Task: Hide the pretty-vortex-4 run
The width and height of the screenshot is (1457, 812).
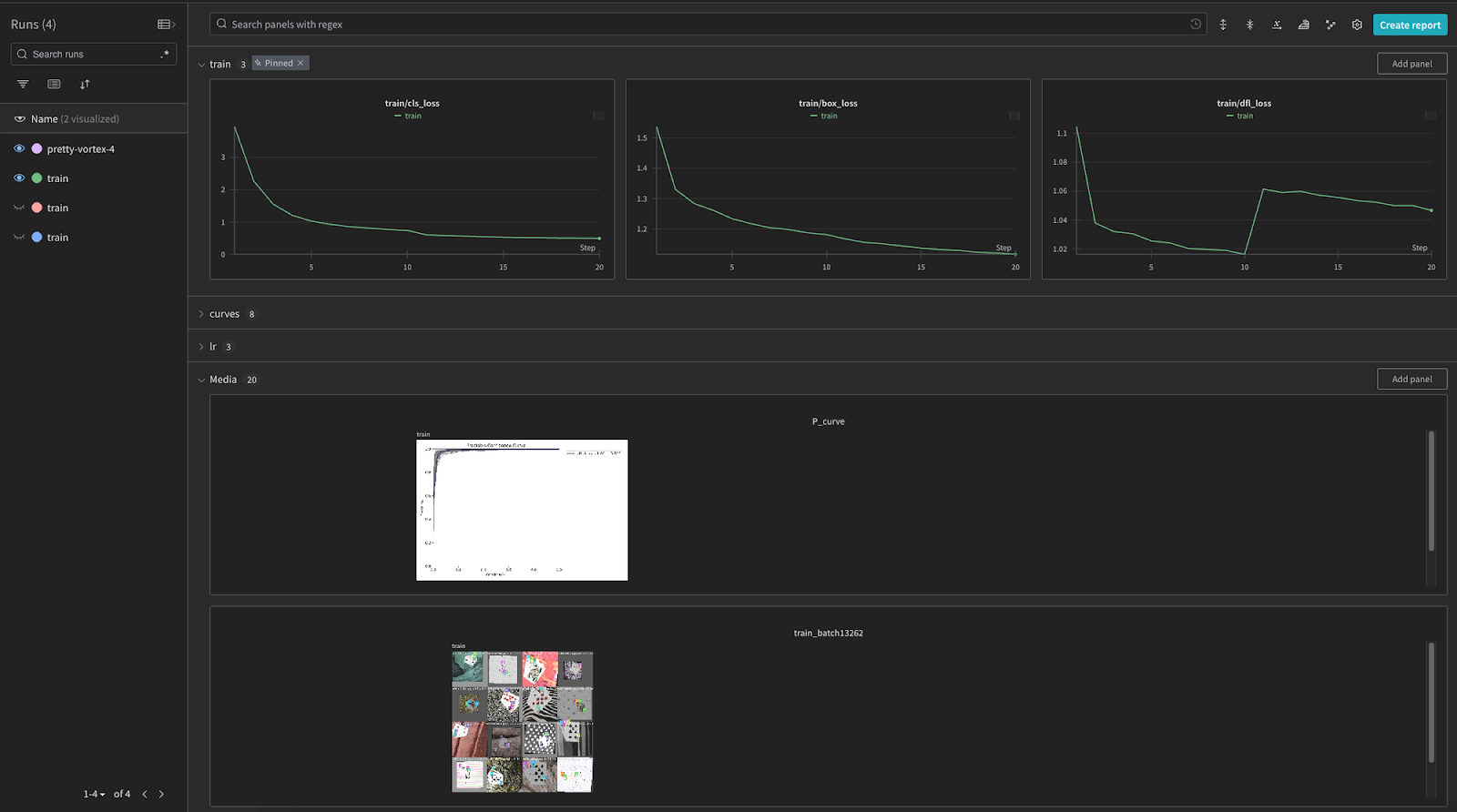Action: 19,148
